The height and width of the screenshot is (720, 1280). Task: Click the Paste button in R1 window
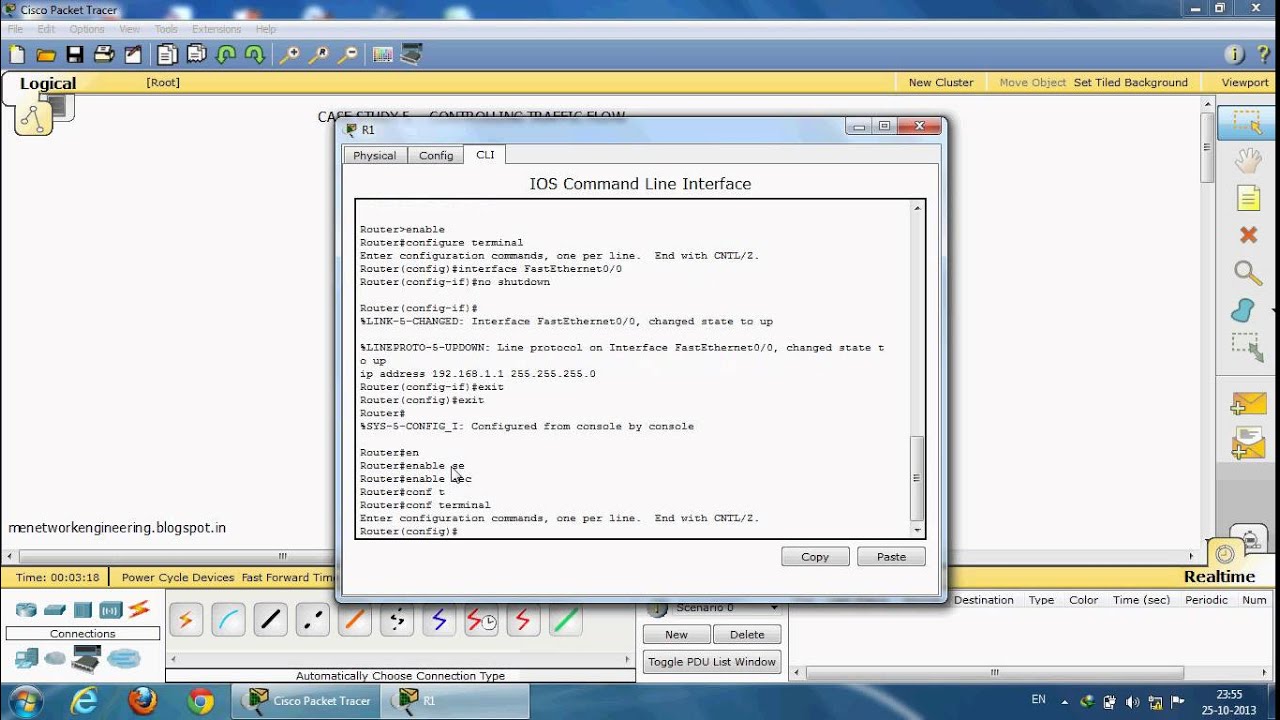pos(891,557)
